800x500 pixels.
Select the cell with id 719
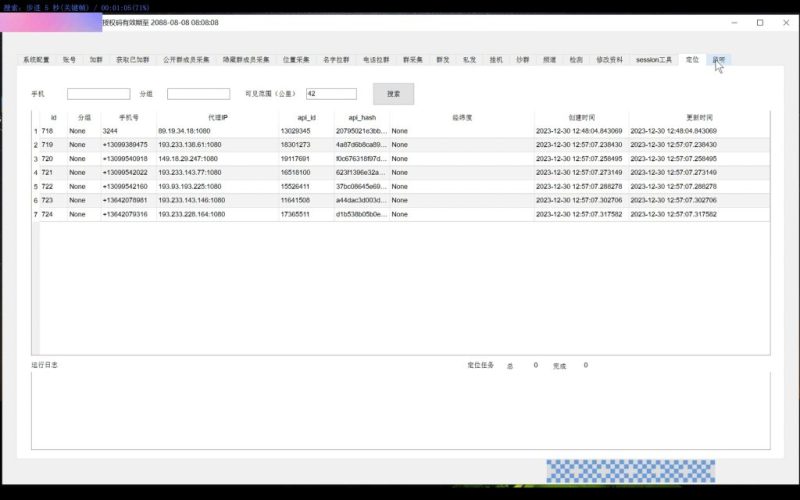[54, 145]
